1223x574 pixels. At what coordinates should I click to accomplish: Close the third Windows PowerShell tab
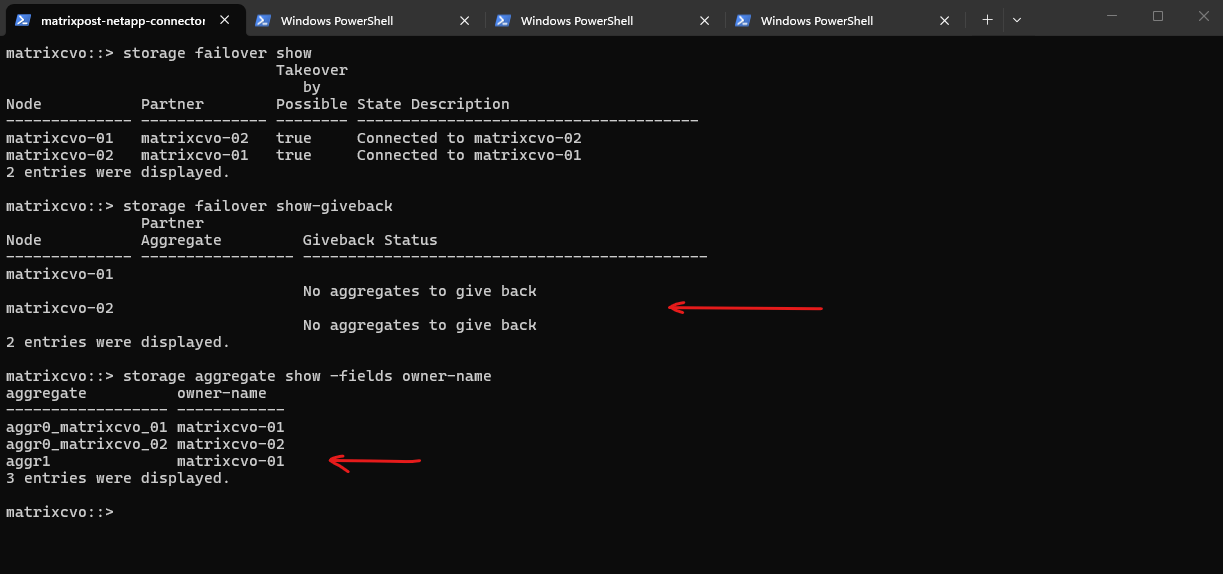pos(705,20)
